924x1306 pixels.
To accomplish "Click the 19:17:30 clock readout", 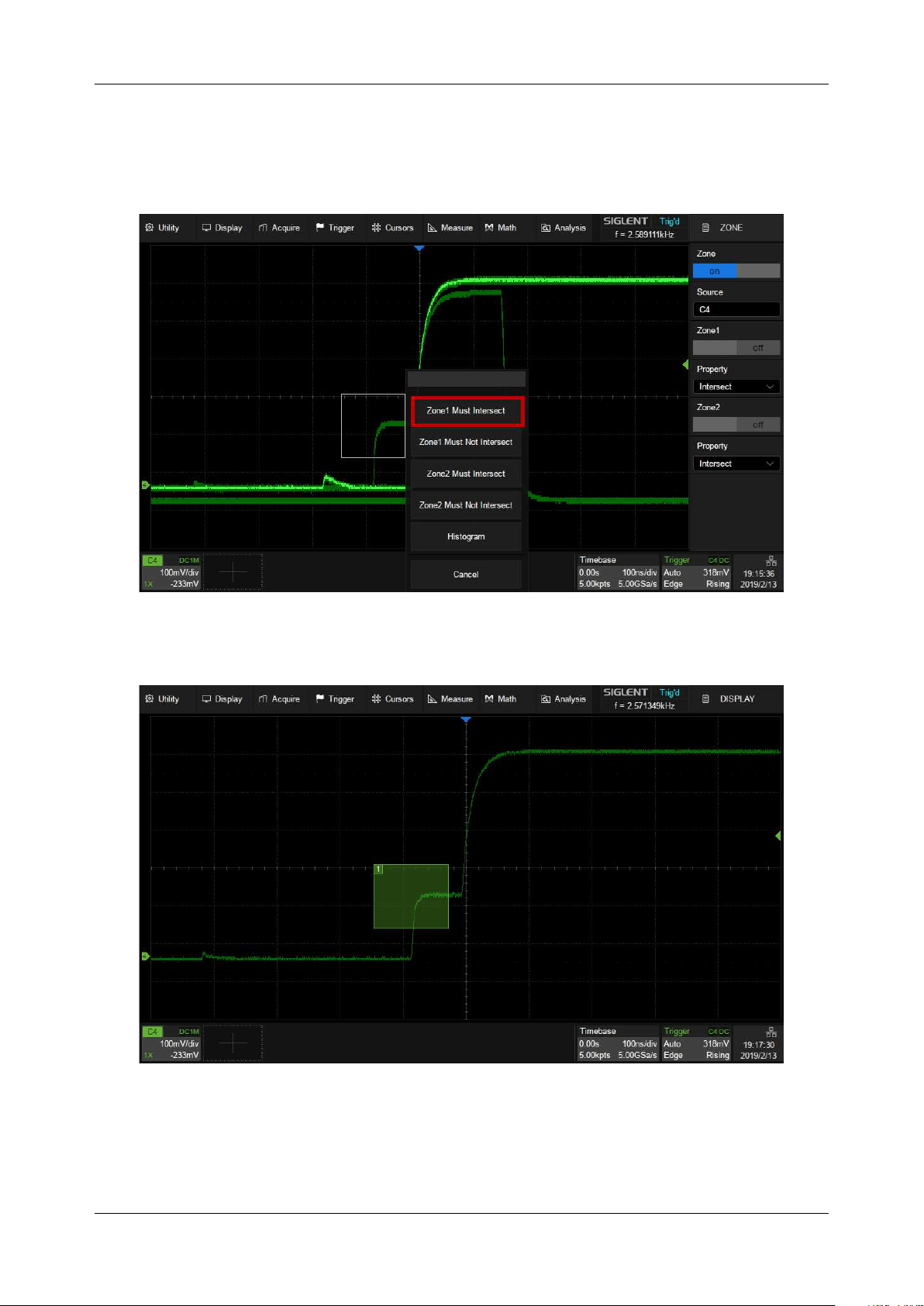I will (x=758, y=1046).
